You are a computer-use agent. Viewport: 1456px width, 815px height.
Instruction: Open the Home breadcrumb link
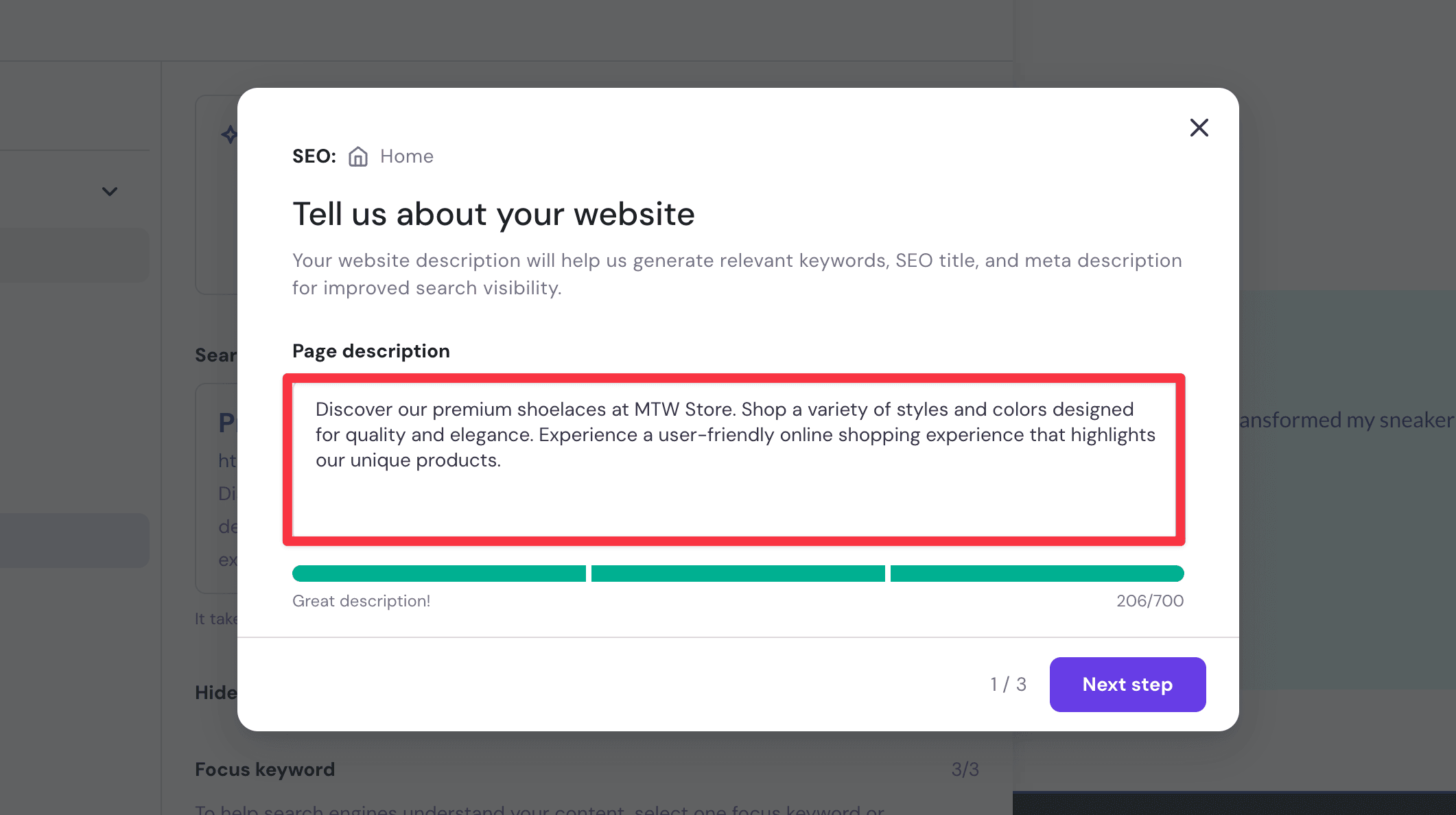(x=406, y=156)
